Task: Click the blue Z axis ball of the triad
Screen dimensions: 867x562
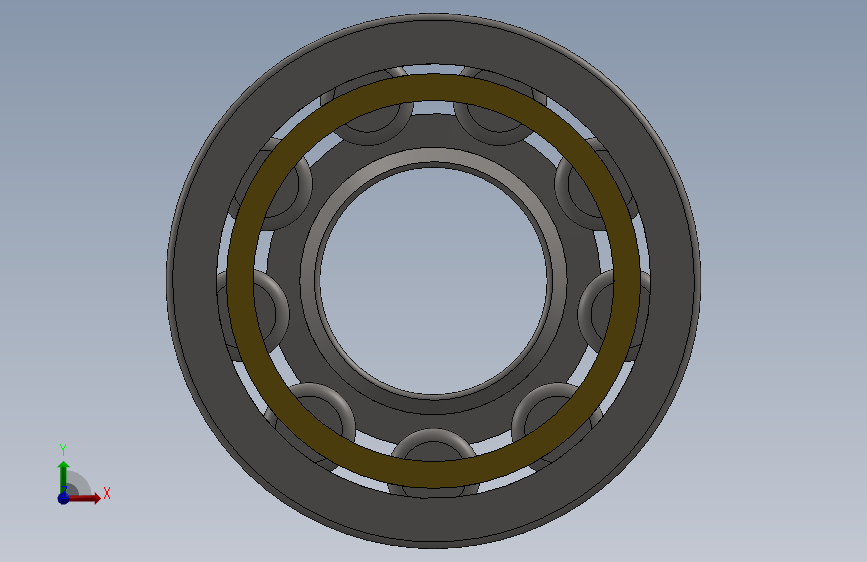Action: coord(63,498)
